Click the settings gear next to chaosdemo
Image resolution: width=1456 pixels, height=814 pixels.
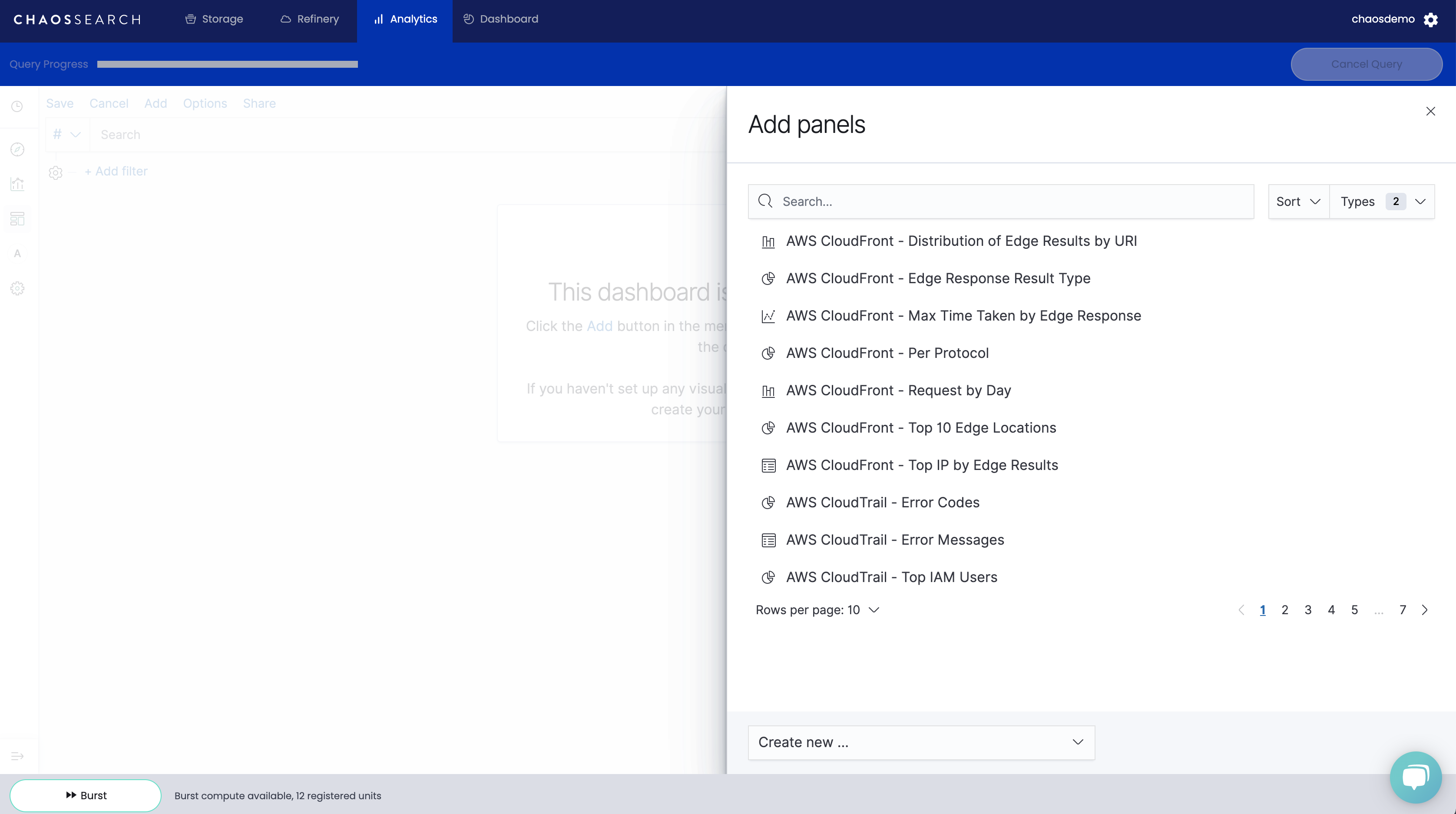tap(1430, 20)
